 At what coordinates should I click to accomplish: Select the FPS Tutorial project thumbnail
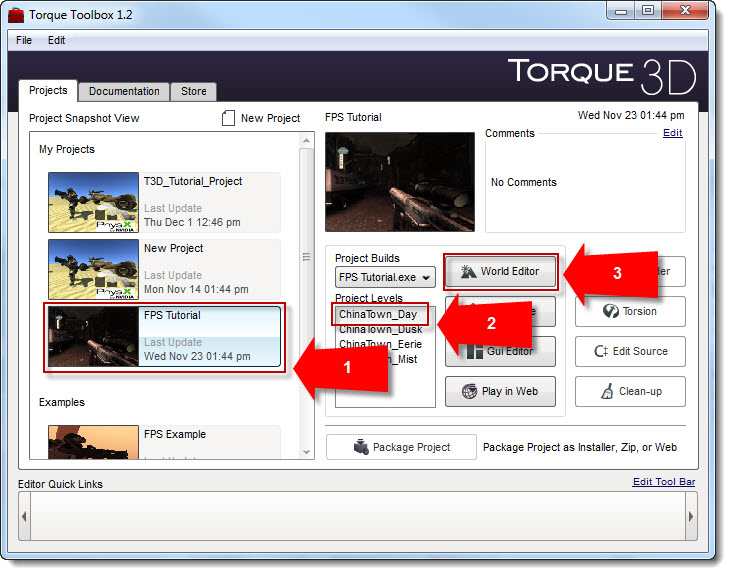tap(93, 336)
